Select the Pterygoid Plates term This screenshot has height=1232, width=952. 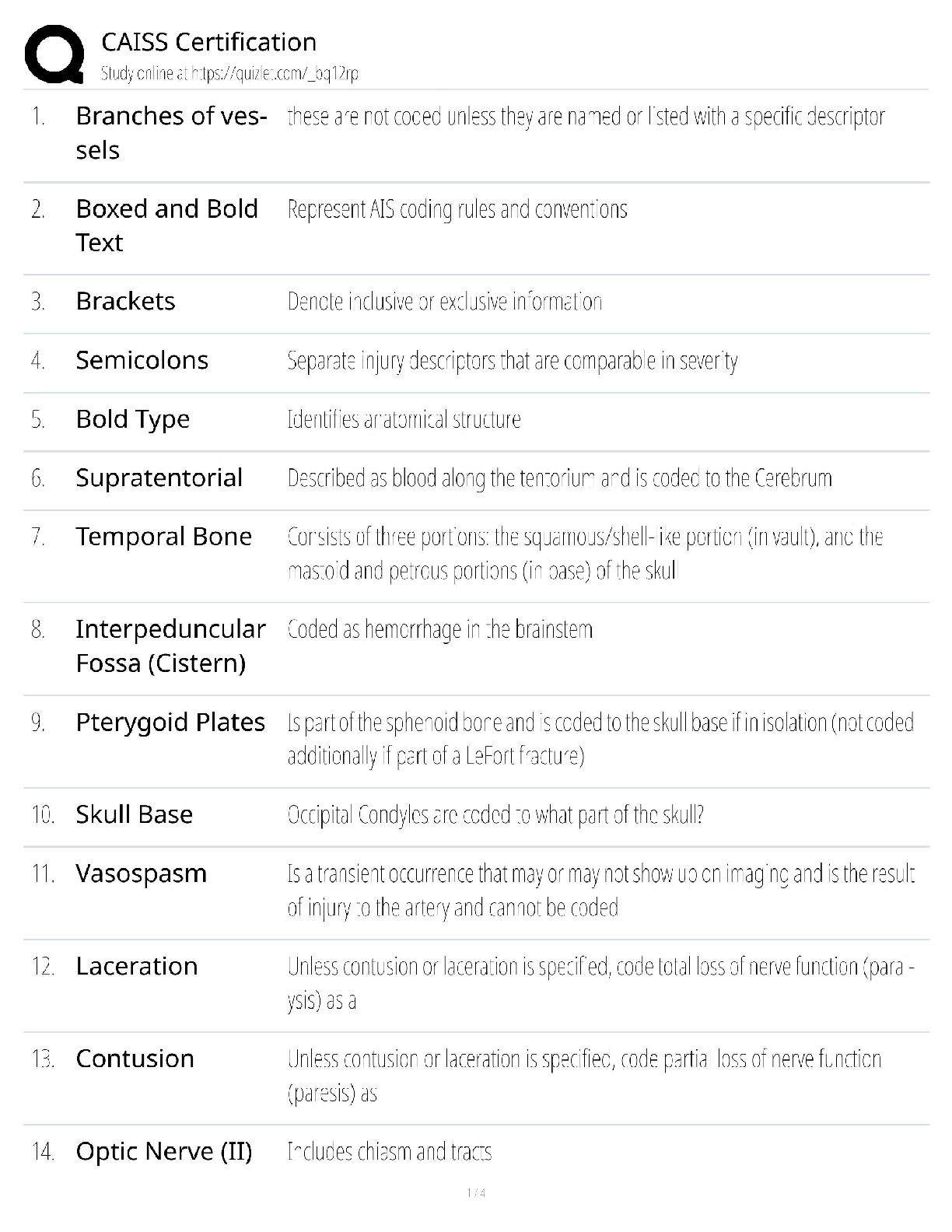click(170, 723)
